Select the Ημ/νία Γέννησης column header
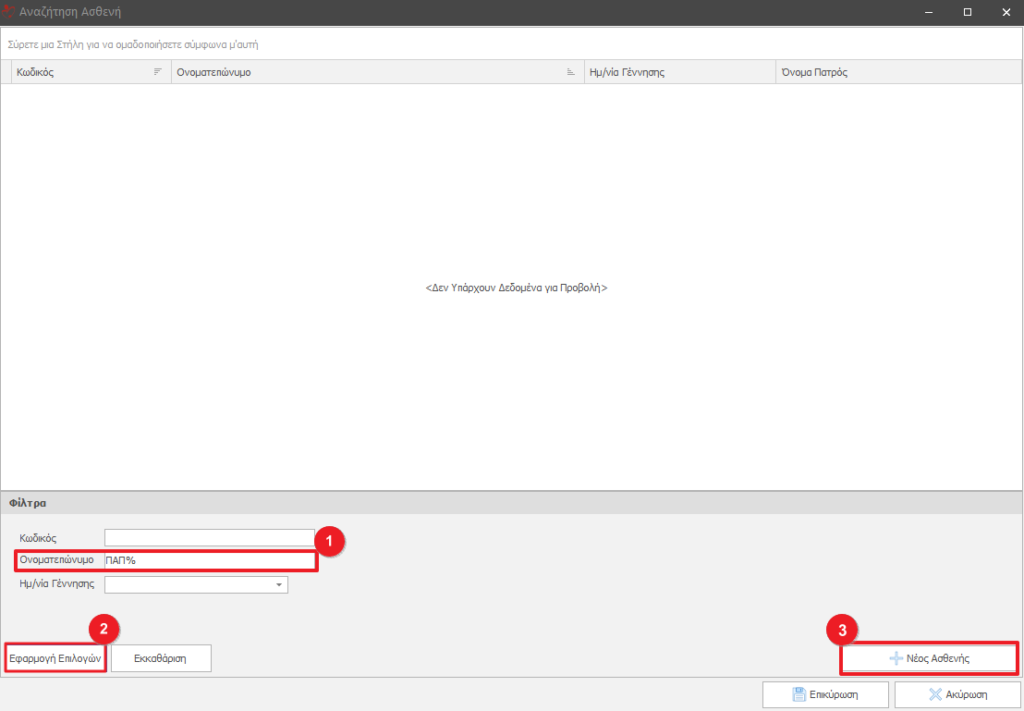Image resolution: width=1024 pixels, height=711 pixels. [680, 72]
